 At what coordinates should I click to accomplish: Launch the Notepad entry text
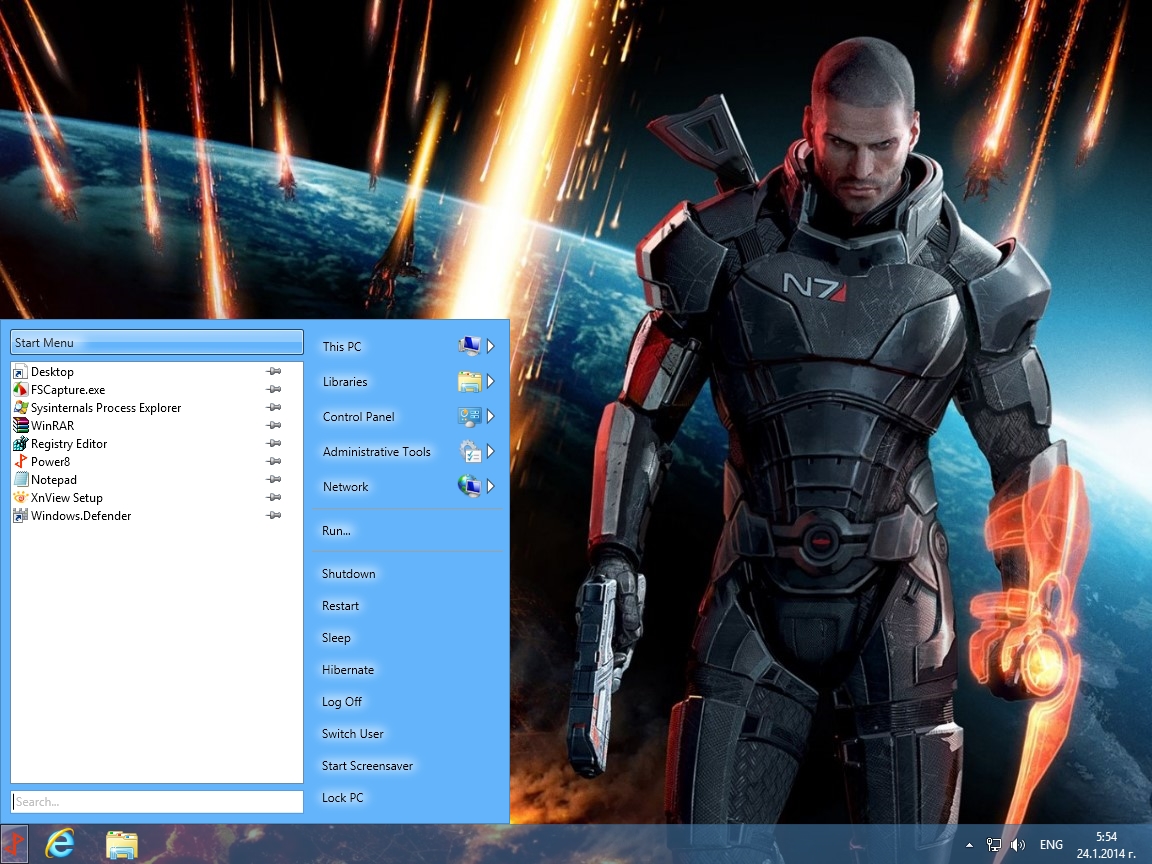click(54, 480)
